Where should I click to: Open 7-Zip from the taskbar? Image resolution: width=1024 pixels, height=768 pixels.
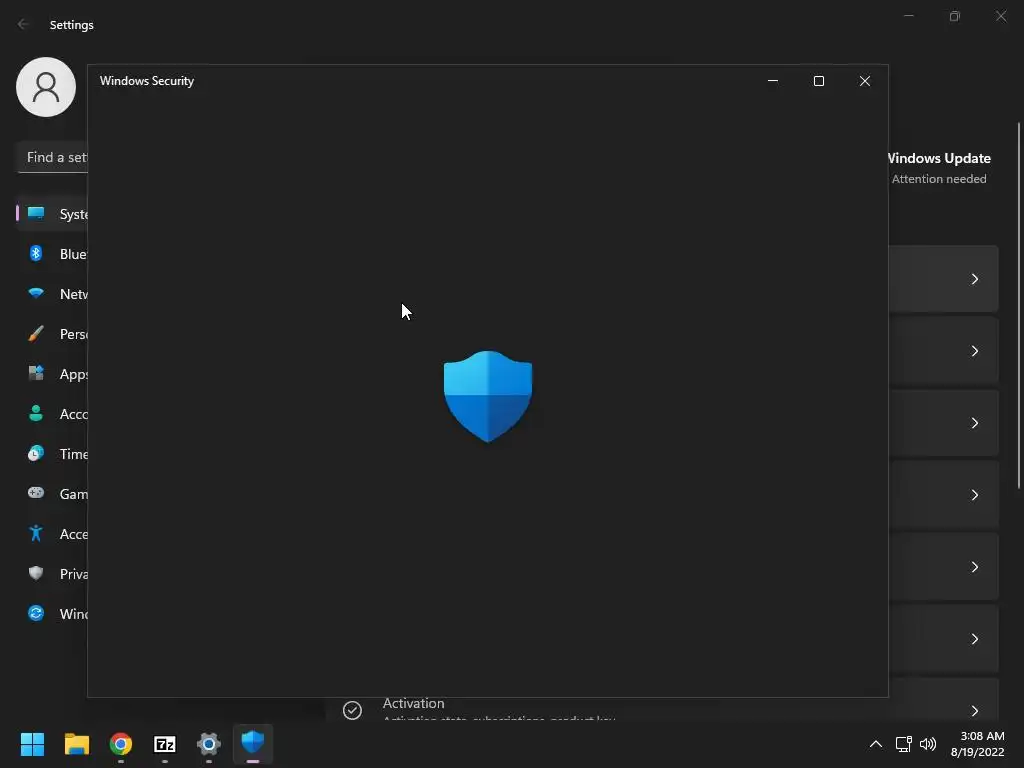coord(165,744)
